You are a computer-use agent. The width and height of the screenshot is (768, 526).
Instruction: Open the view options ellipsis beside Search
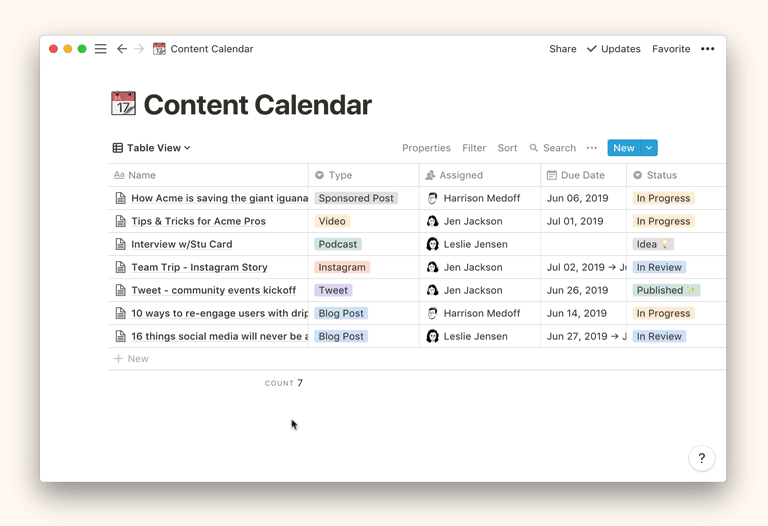[x=592, y=148]
